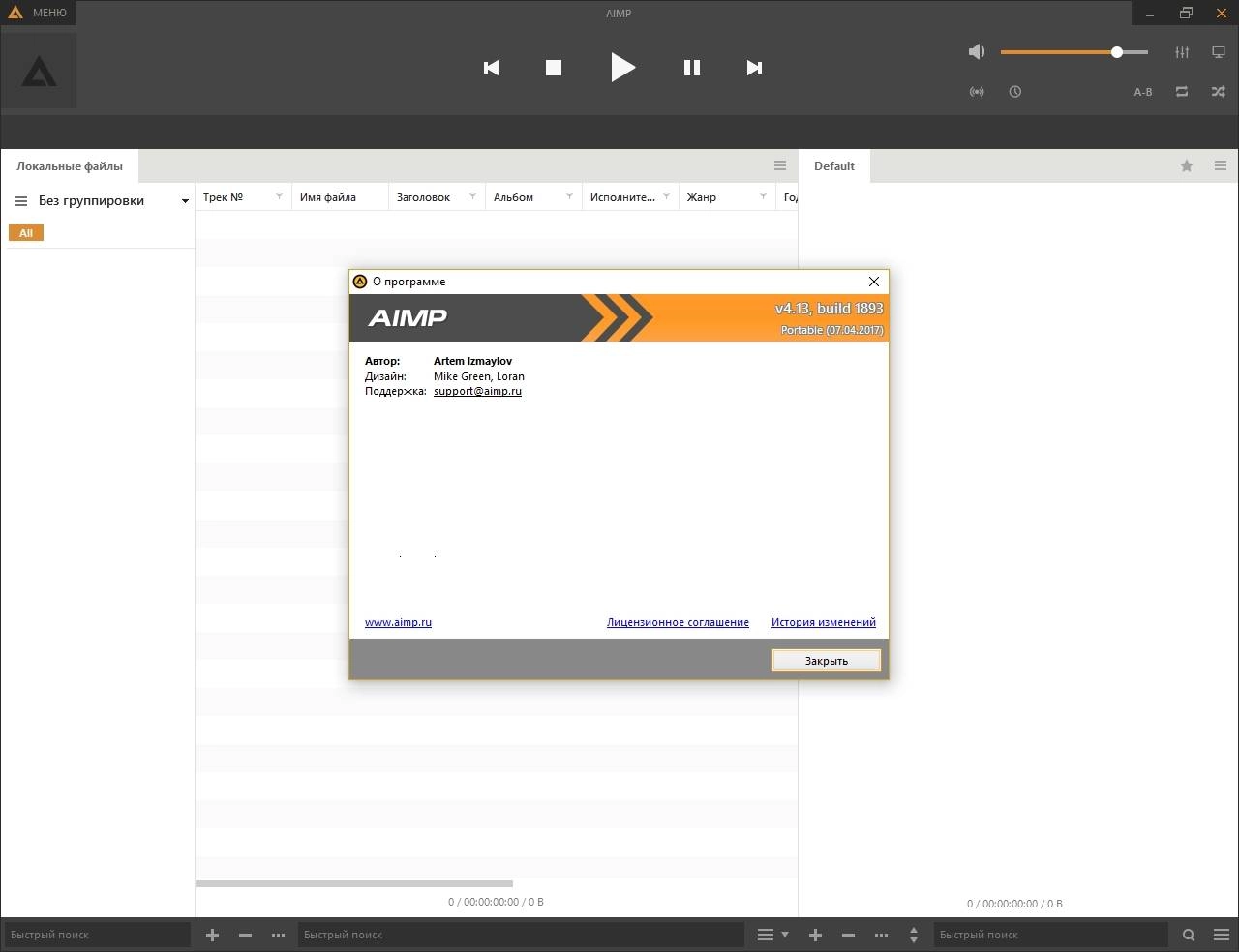Open the equalizer settings icon
Viewport: 1239px width, 952px height.
1182,52
